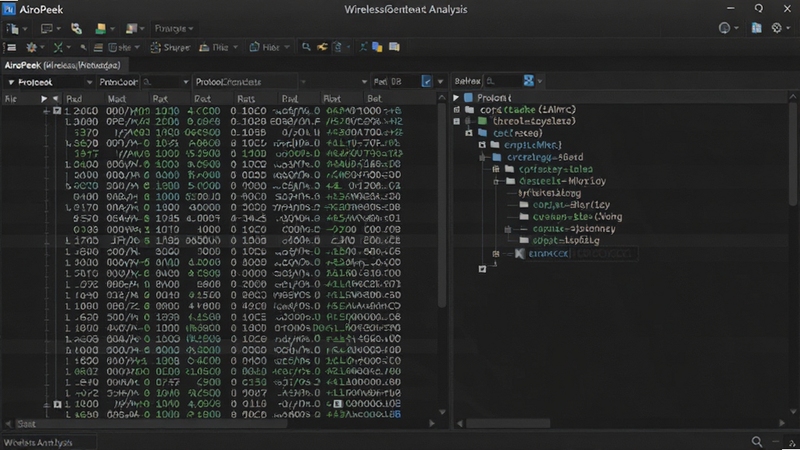Click the tree pane horizontal scrollbar

pyautogui.click(x=509, y=423)
